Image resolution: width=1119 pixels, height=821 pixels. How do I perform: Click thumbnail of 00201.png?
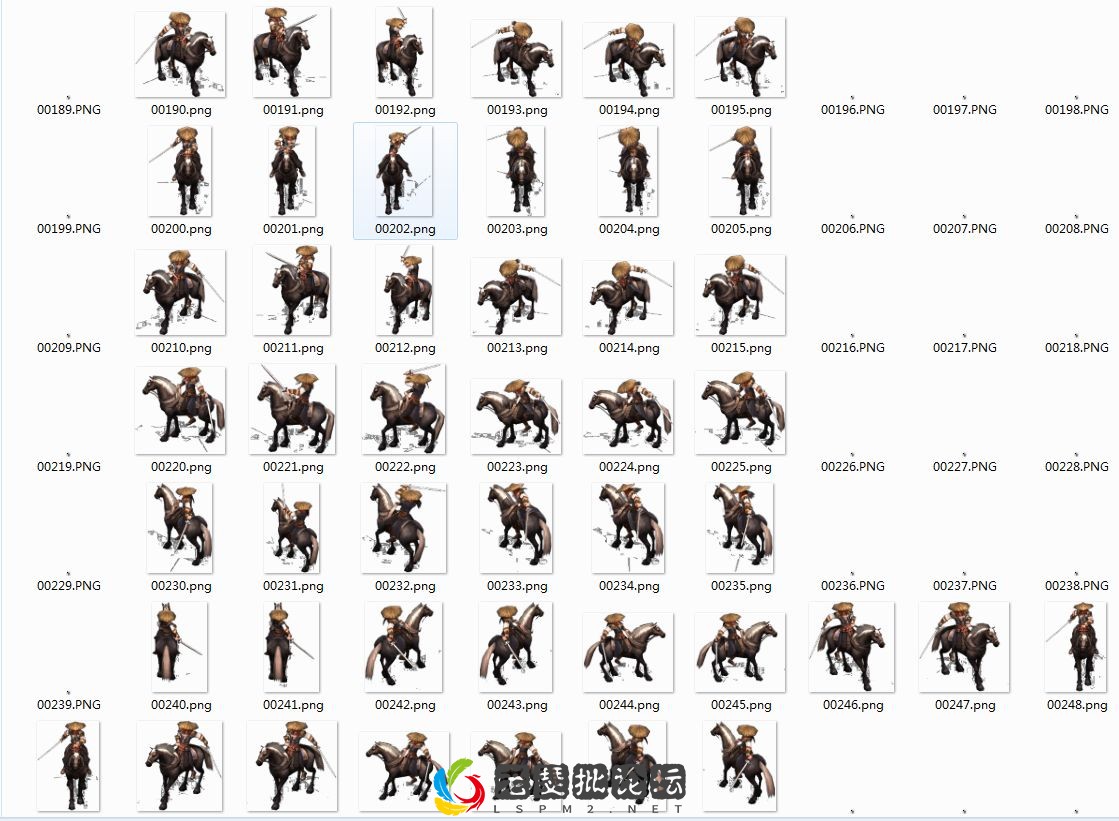click(x=292, y=171)
